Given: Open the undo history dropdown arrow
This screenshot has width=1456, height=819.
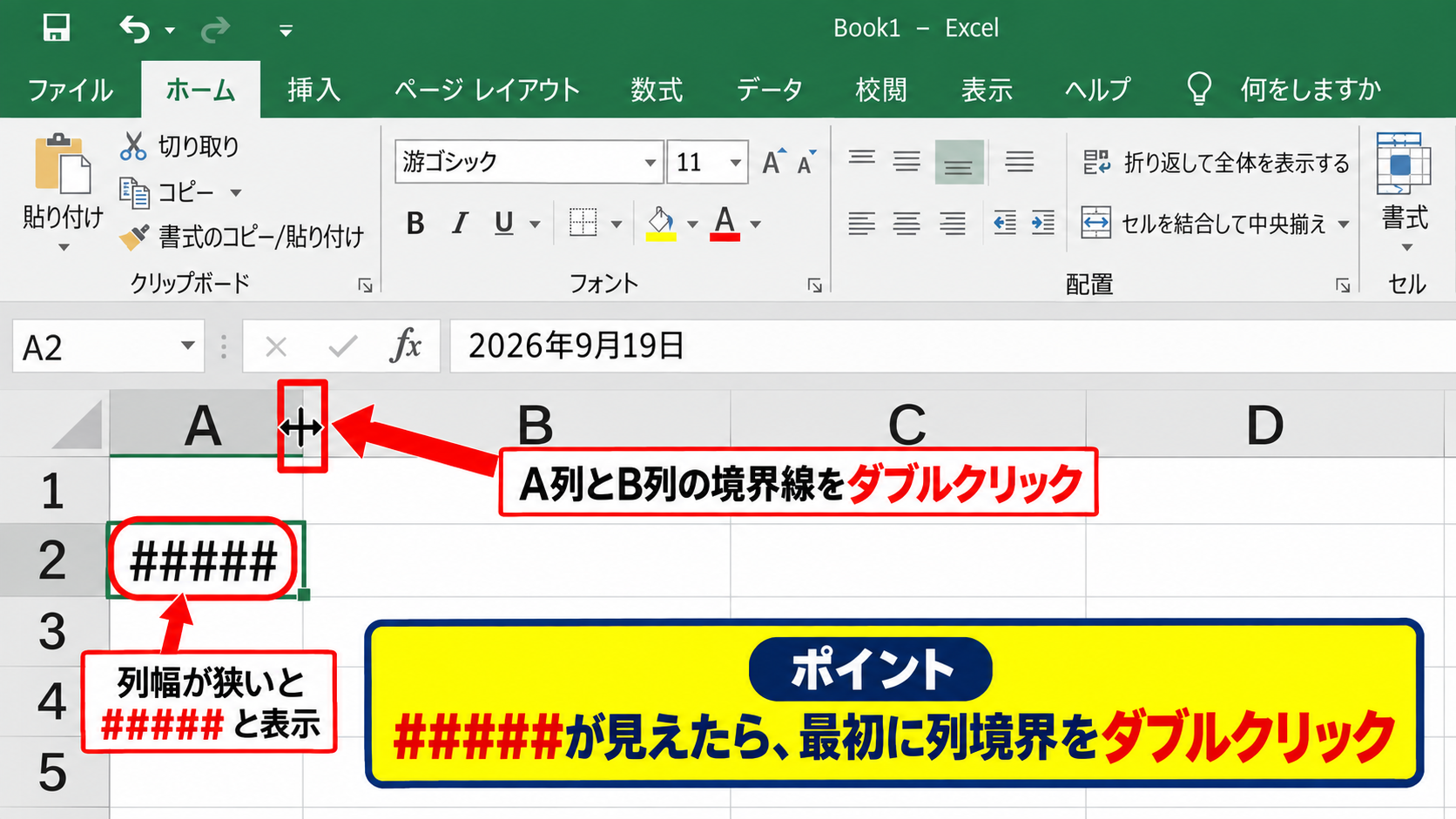Looking at the screenshot, I should [x=171, y=30].
